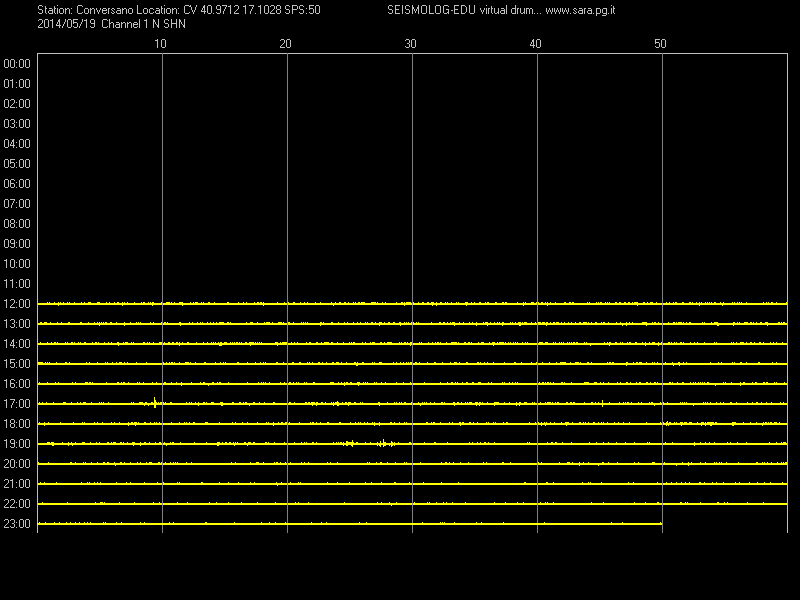Click the 16:00 hour label
Viewport: 800px width, 600px height.
(x=17, y=384)
